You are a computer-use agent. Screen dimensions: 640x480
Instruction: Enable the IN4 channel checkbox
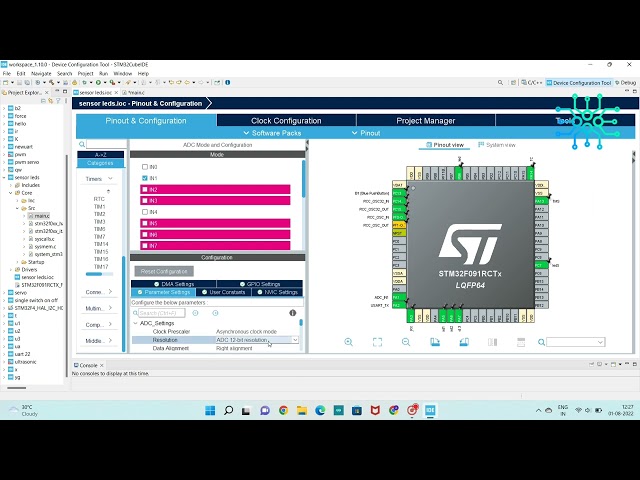point(144,212)
